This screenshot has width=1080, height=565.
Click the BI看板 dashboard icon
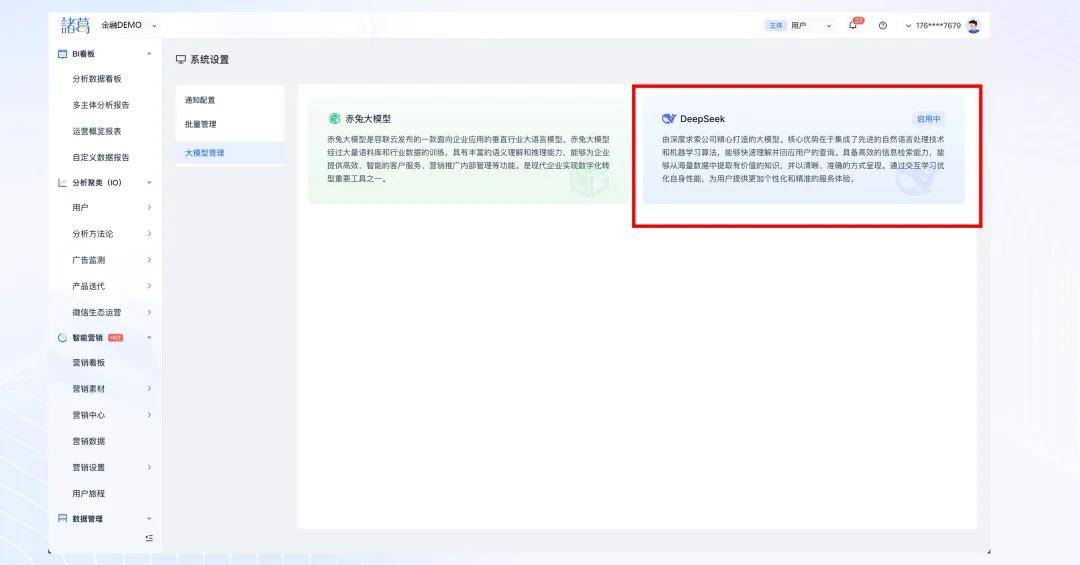63,54
